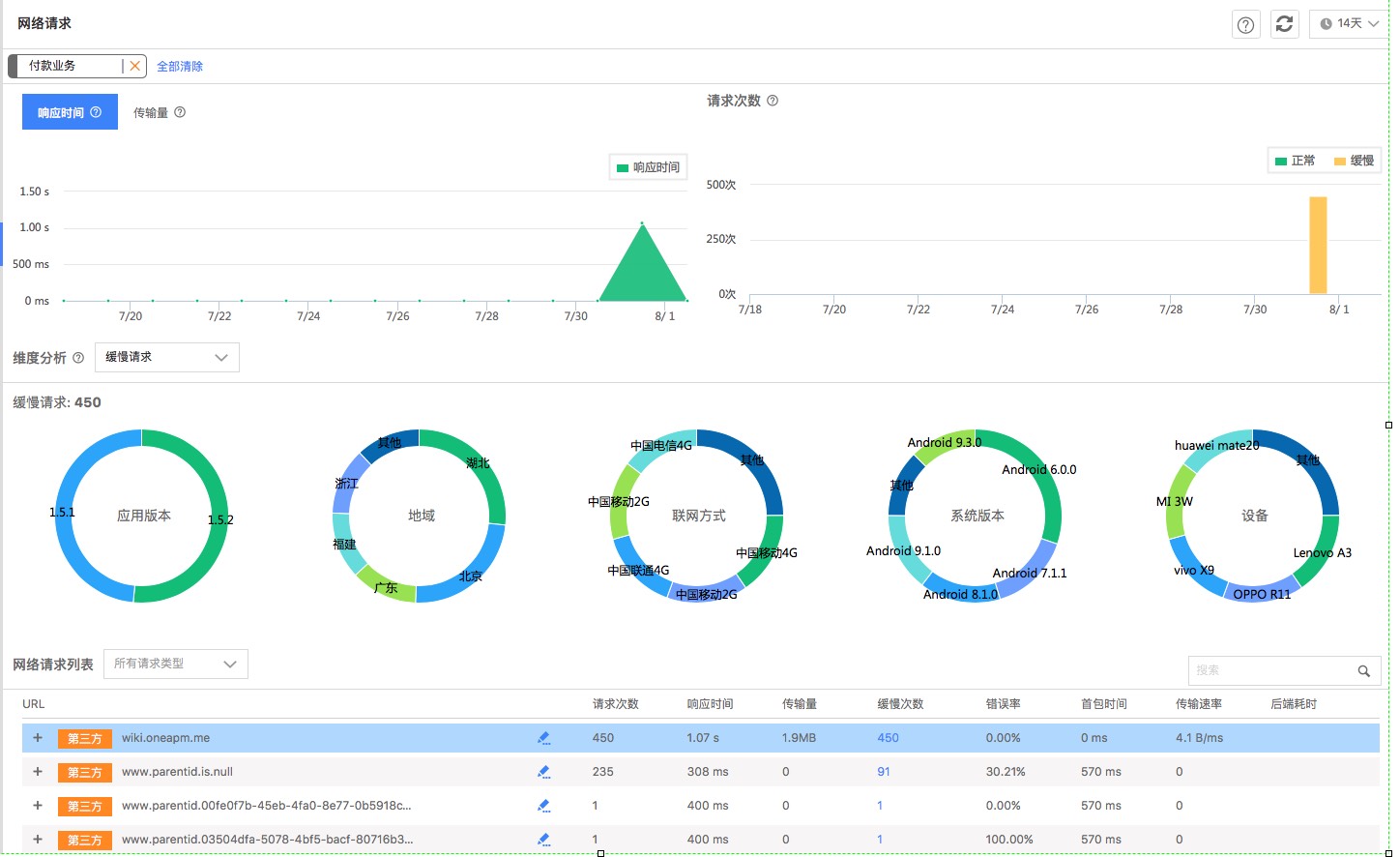Open the 14天 time range dropdown
The image size is (1400, 857).
[1349, 24]
